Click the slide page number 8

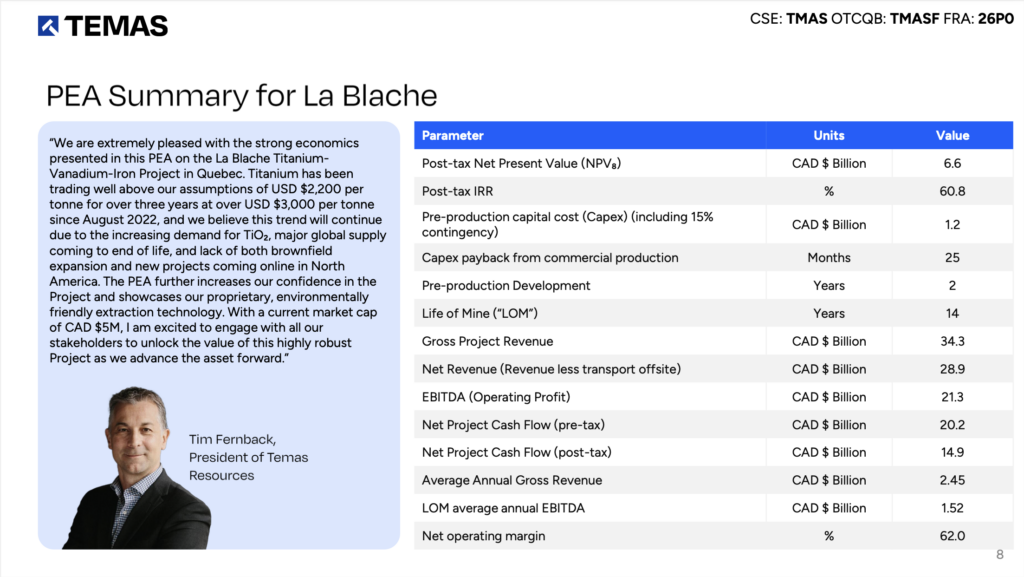pos(999,555)
